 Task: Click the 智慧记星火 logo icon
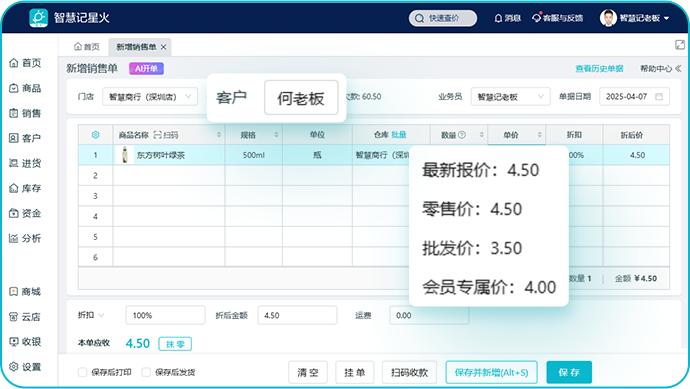(x=38, y=18)
